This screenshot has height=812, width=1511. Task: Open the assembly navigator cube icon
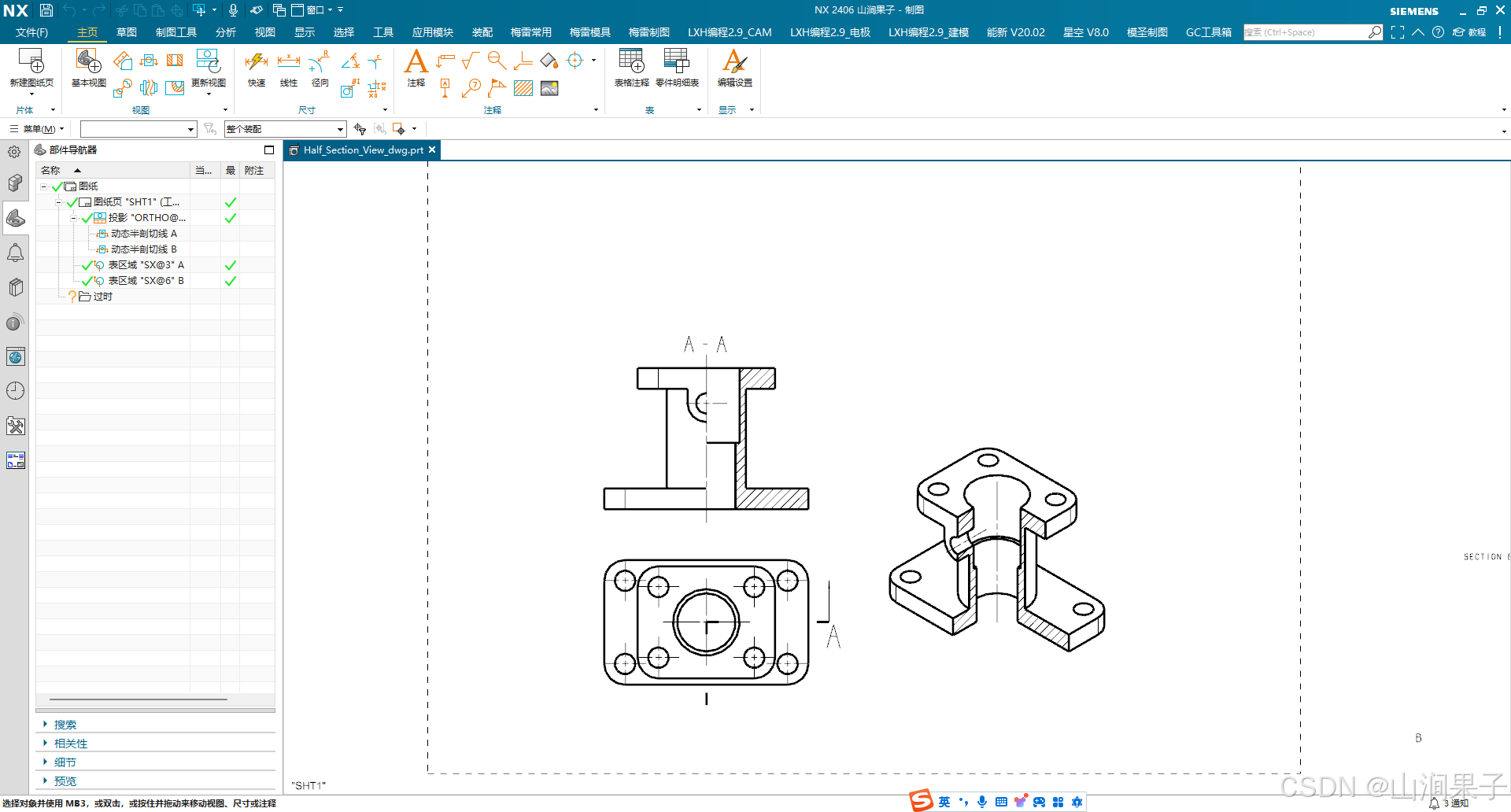(x=15, y=183)
